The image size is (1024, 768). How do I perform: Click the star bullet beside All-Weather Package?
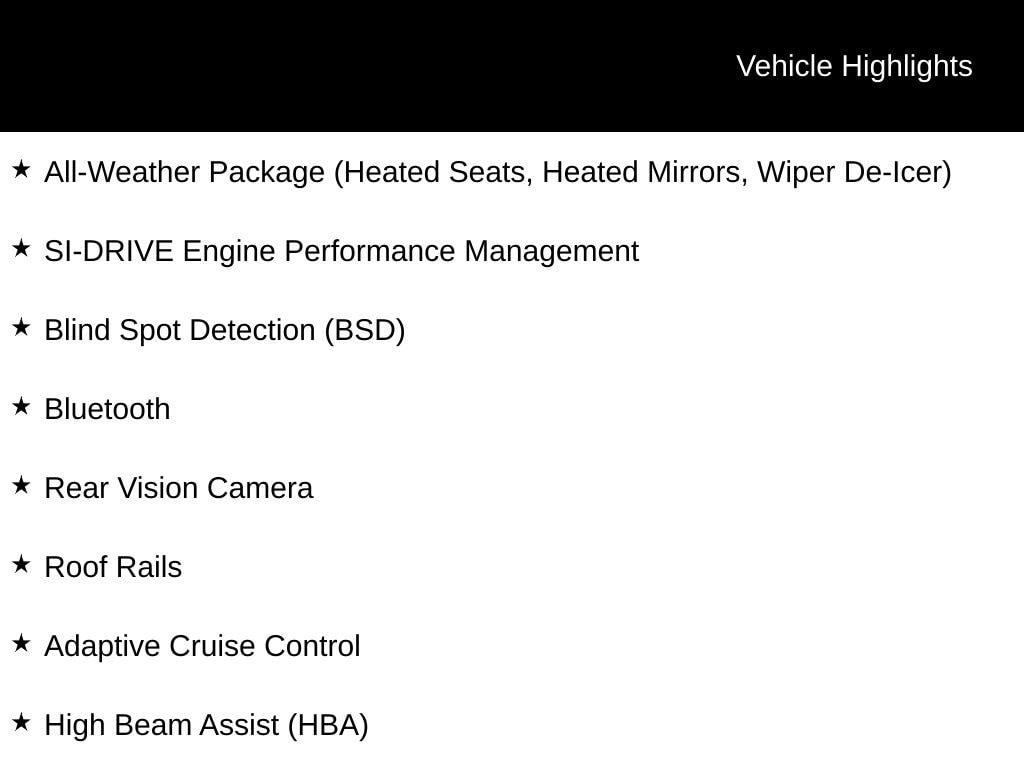pyautogui.click(x=21, y=169)
